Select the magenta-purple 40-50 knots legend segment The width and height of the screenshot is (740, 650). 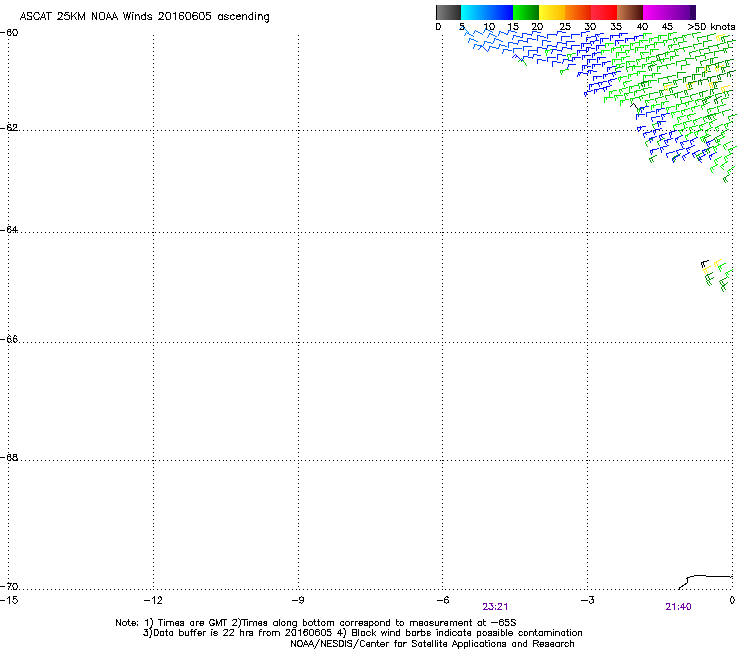[669, 12]
